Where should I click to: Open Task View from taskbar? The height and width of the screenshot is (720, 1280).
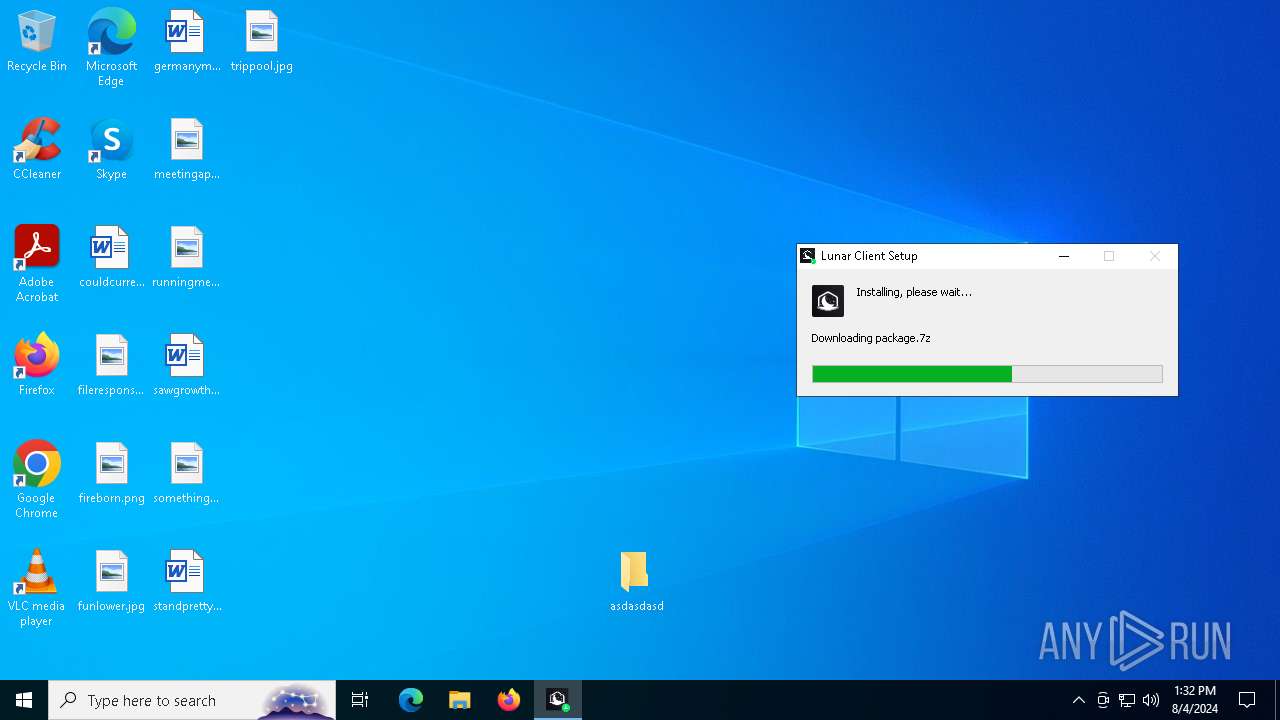tap(360, 700)
